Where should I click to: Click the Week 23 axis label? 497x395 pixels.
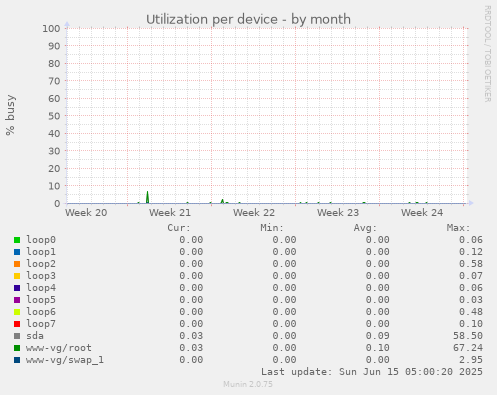click(338, 213)
